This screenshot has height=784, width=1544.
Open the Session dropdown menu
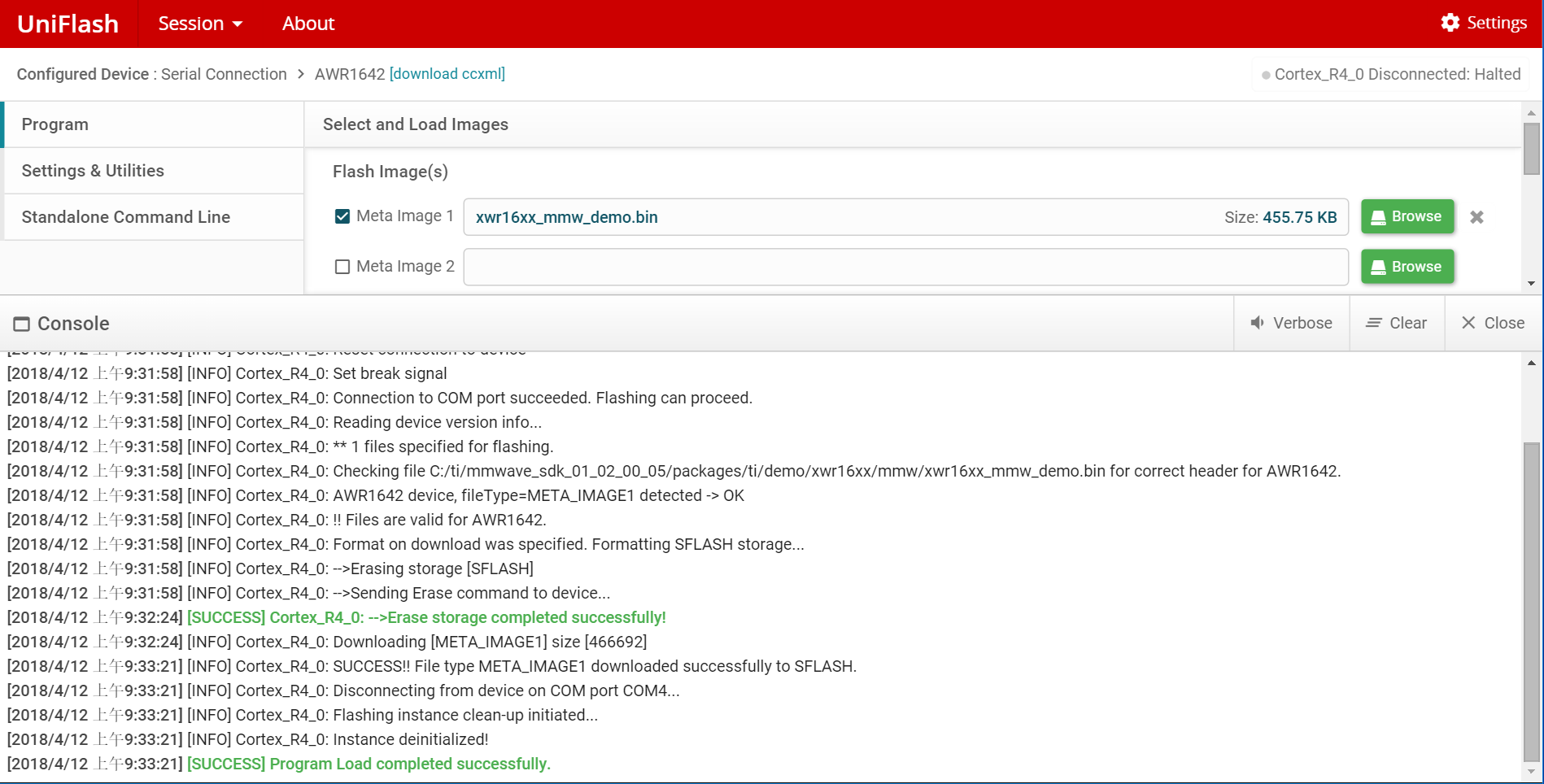pos(200,24)
